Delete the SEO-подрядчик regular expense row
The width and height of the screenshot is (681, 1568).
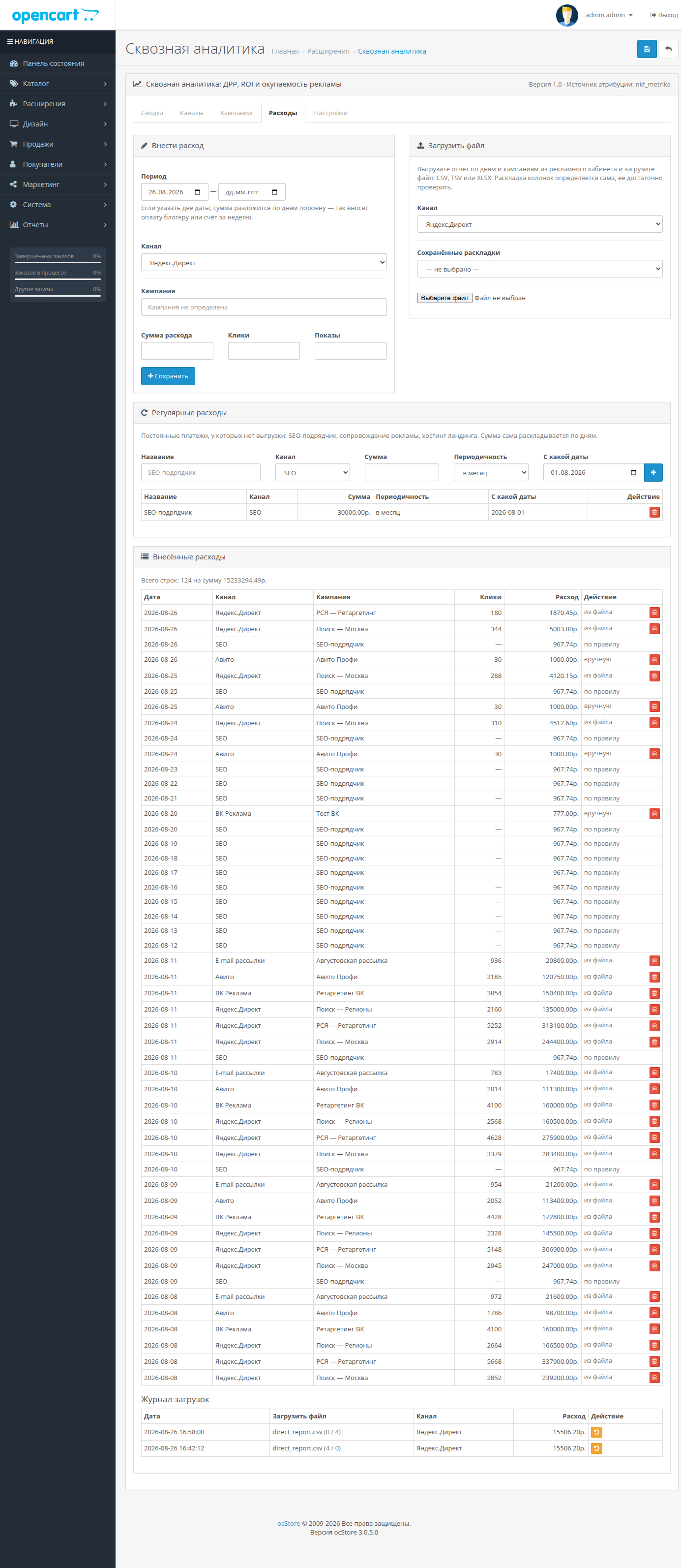coord(654,513)
